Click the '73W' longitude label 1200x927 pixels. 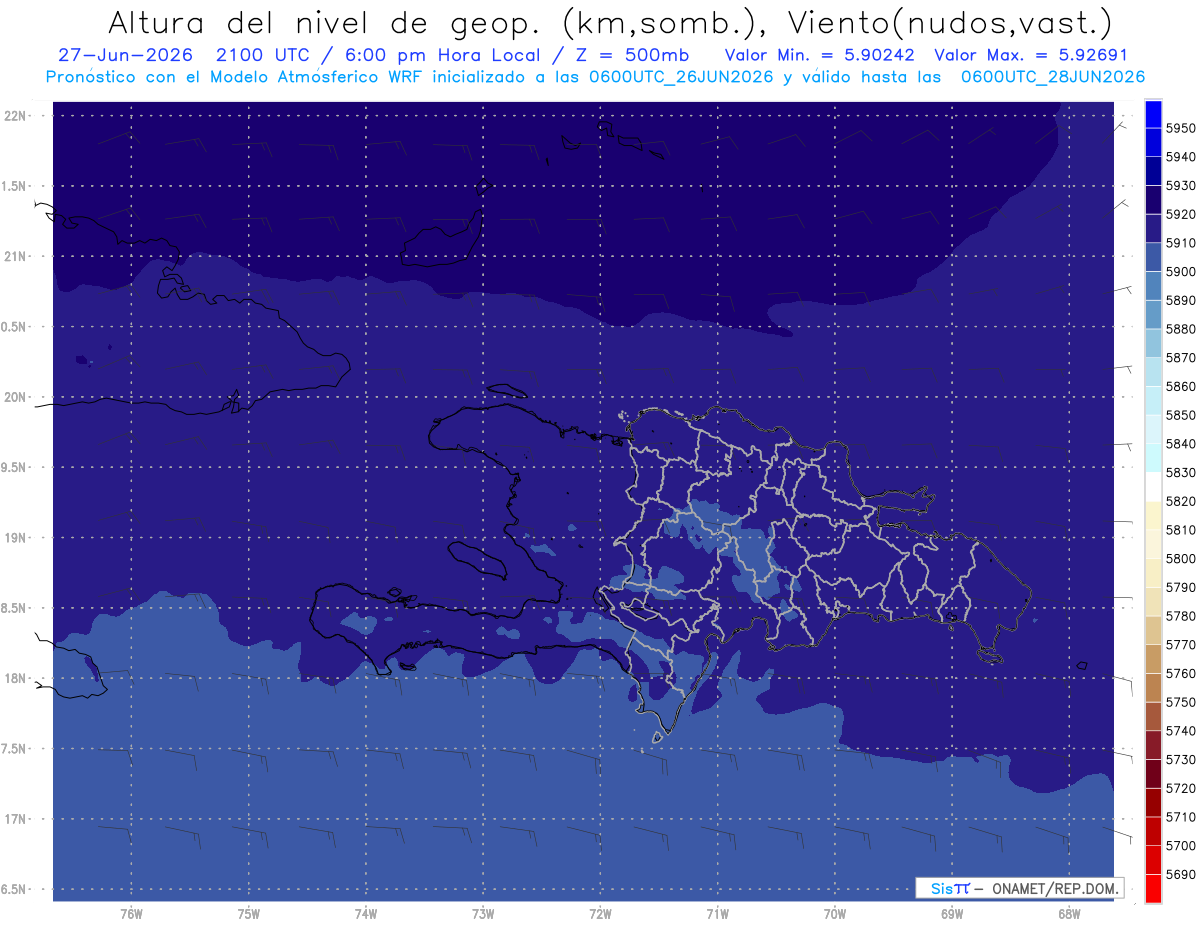[483, 913]
